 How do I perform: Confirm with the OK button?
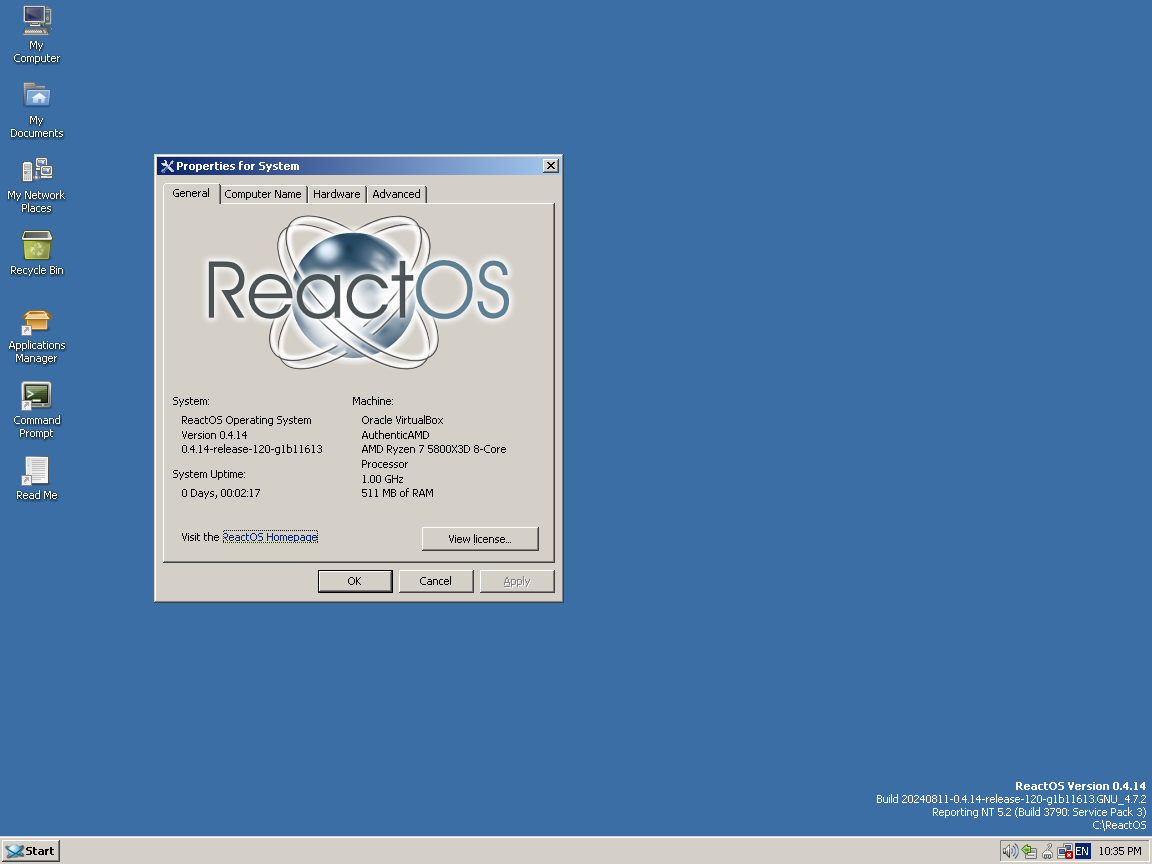[x=355, y=581]
